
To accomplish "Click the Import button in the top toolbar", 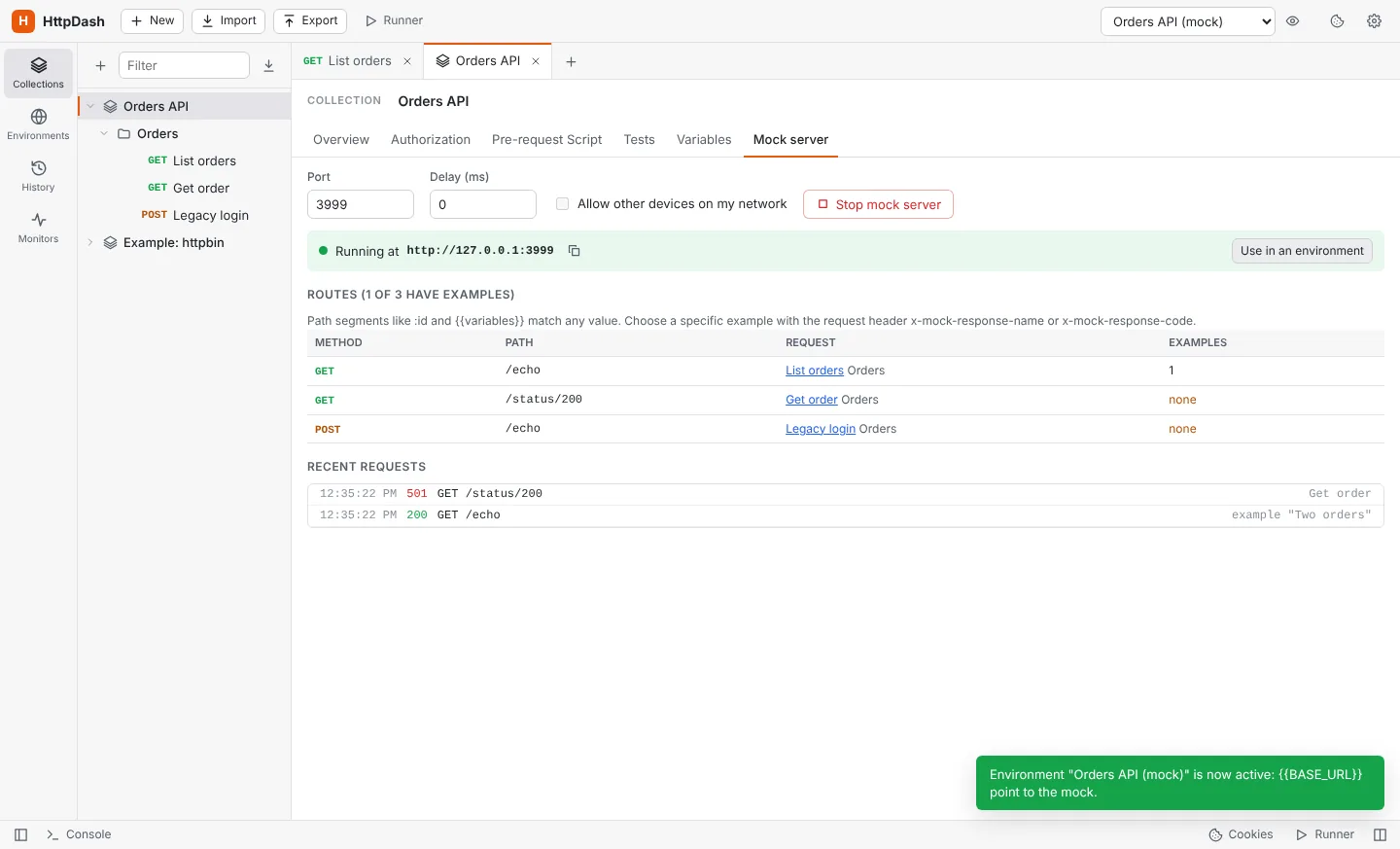I will (x=228, y=20).
